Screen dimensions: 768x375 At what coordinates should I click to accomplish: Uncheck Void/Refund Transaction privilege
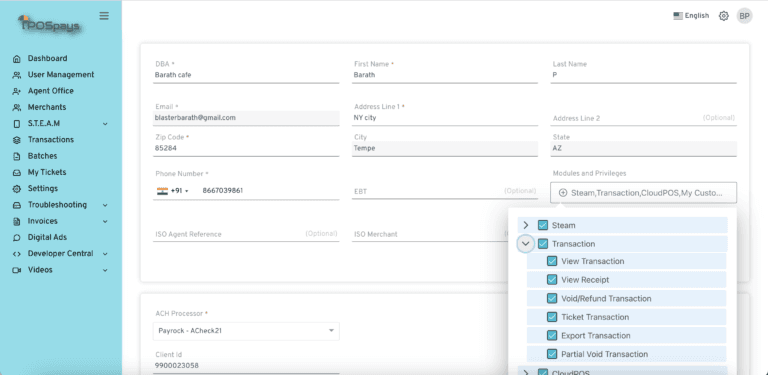click(x=552, y=298)
